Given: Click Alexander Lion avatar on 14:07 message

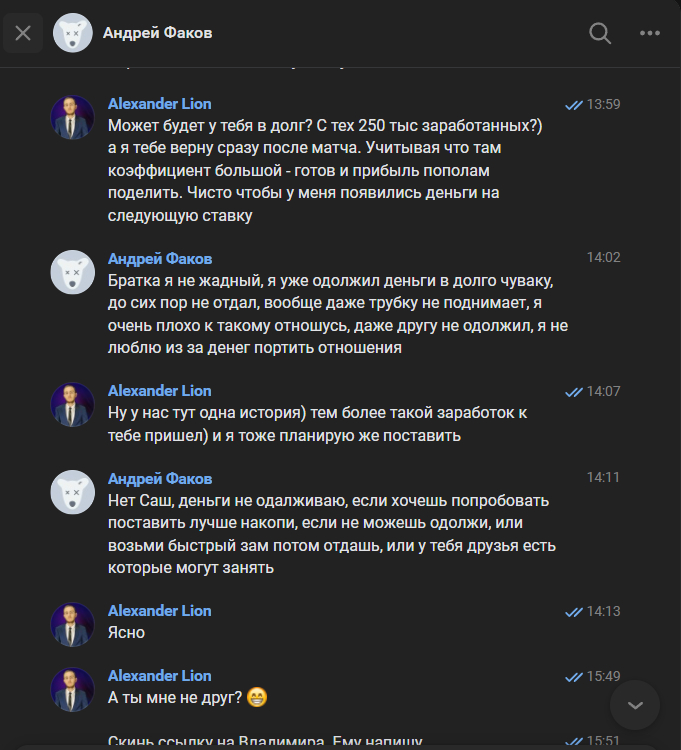Looking at the screenshot, I should tap(73, 404).
